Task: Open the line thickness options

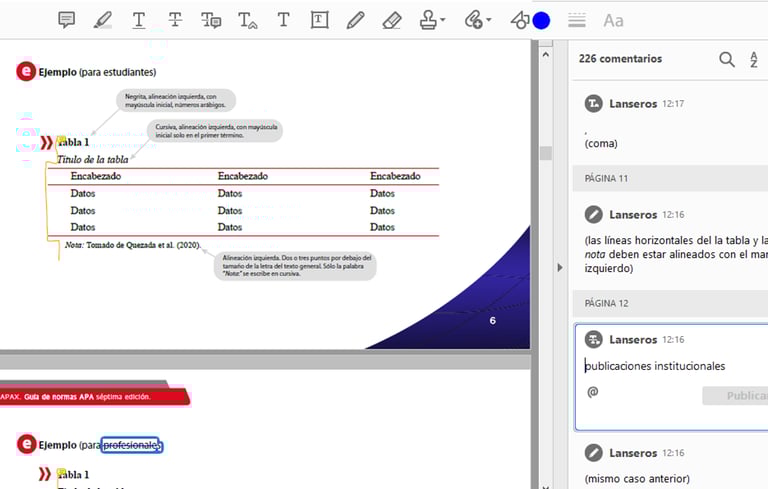Action: click(x=576, y=20)
